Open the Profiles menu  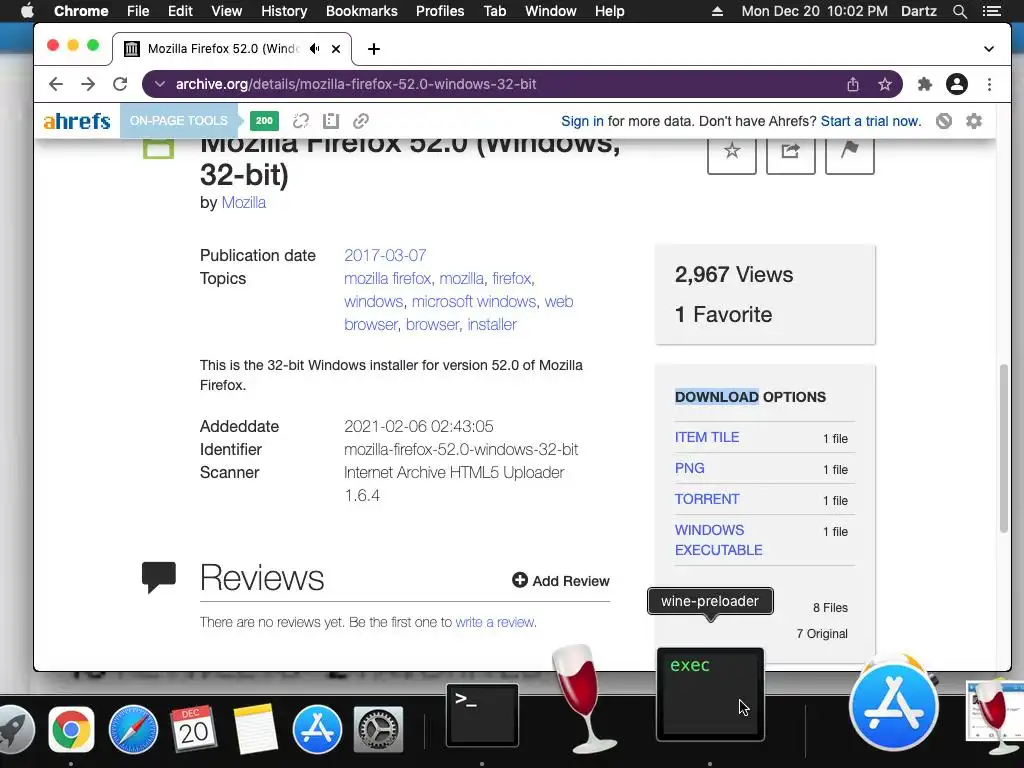click(x=440, y=11)
